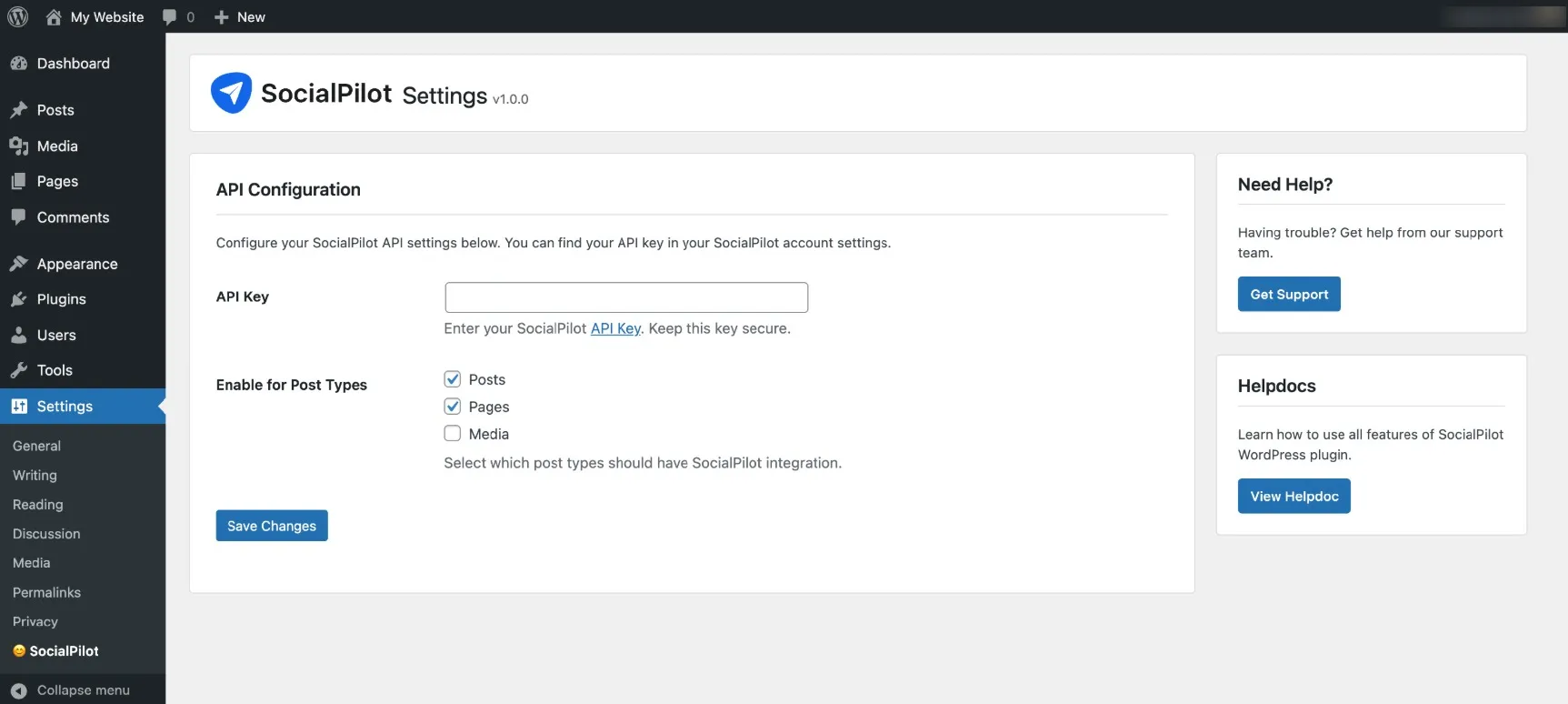
Task: Open Privacy settings submenu
Action: tap(35, 622)
